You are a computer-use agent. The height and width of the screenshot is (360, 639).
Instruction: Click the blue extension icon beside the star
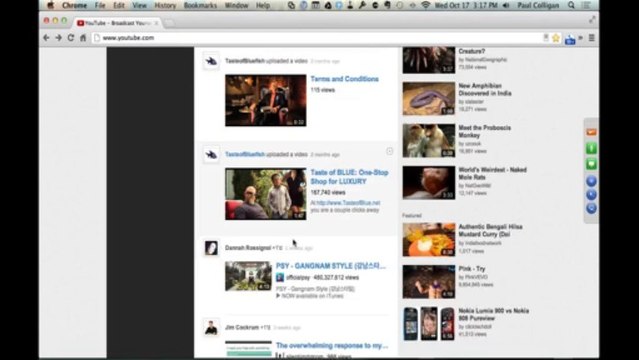tap(570, 39)
